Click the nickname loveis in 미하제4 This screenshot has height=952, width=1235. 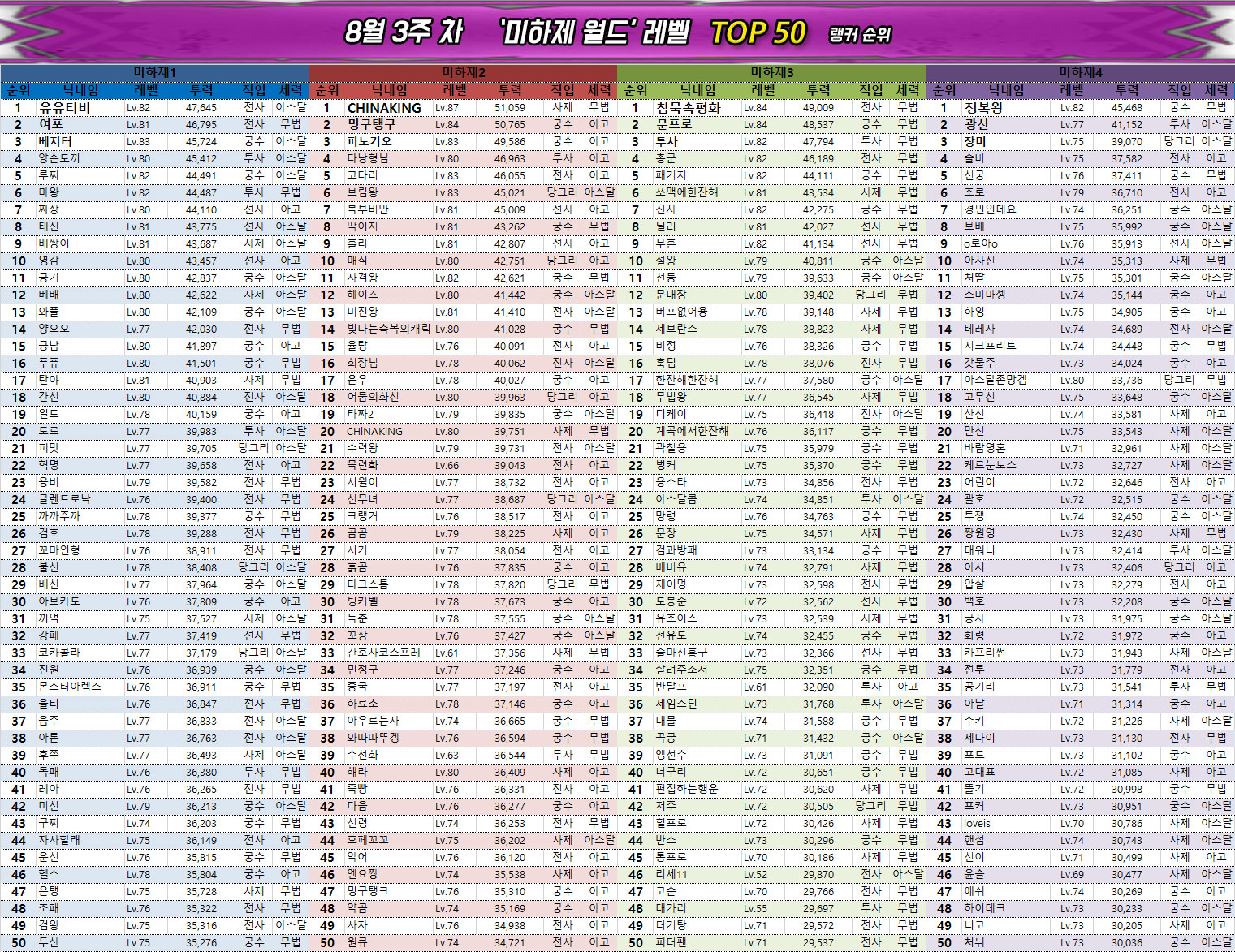(x=977, y=823)
